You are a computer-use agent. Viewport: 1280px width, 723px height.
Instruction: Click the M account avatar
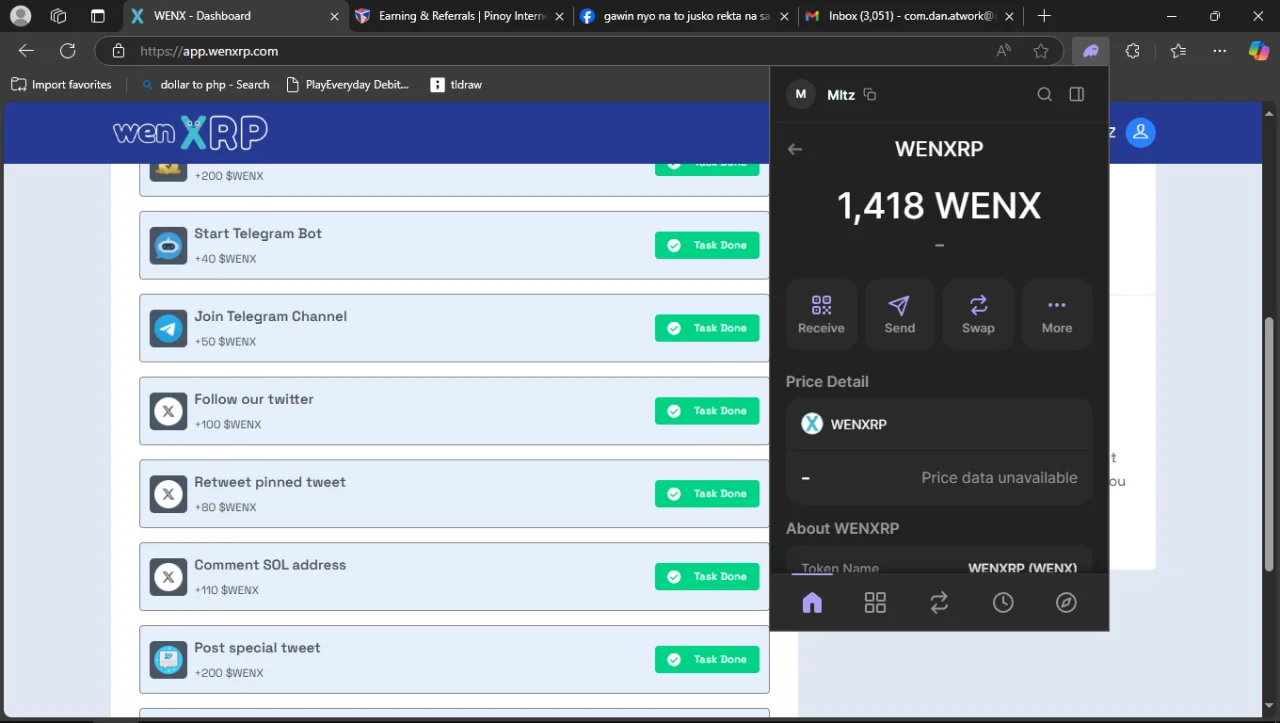[x=800, y=94]
